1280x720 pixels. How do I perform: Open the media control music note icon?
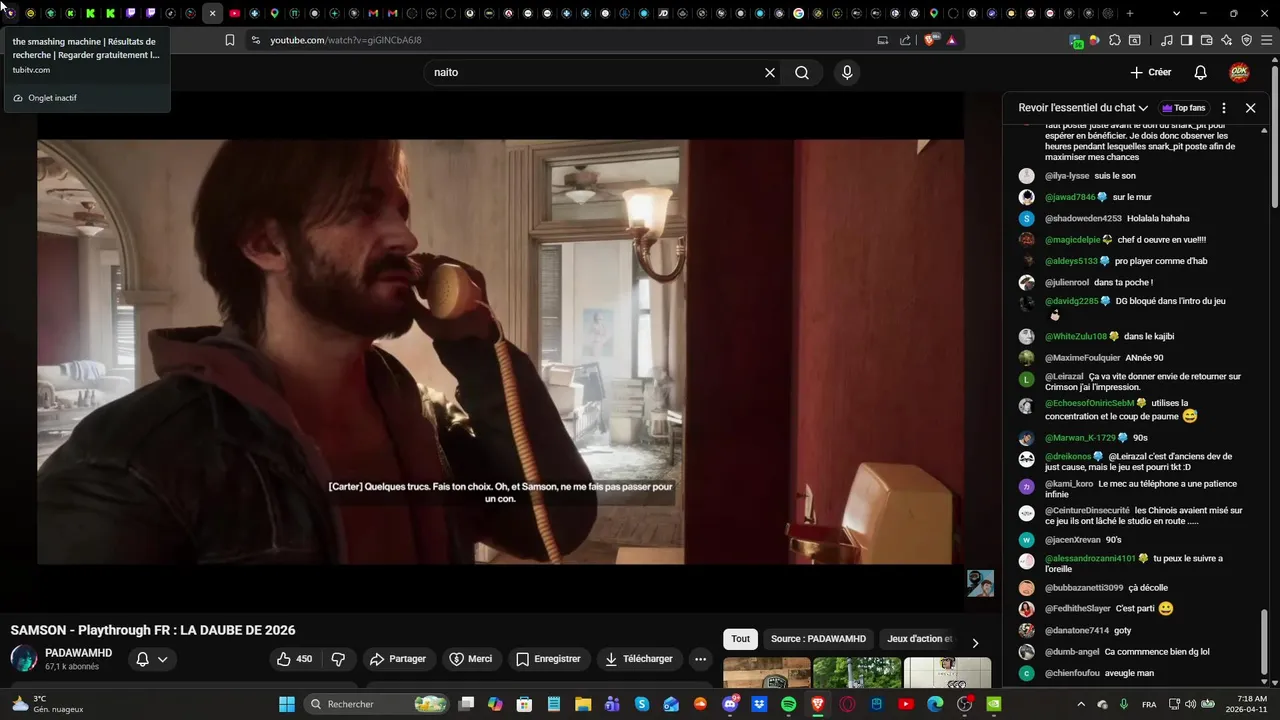tap(1167, 40)
